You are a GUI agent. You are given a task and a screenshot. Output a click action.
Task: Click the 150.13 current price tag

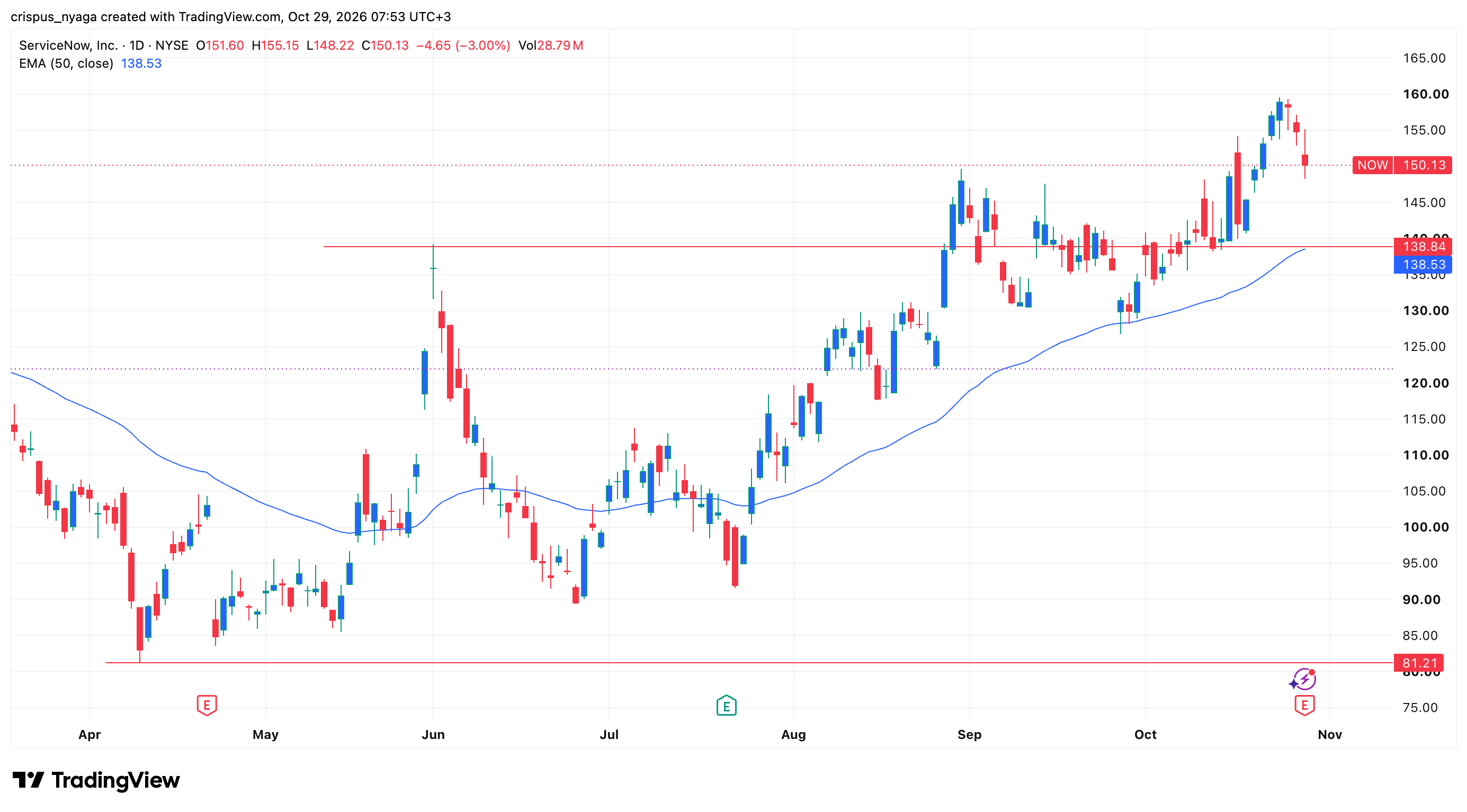(1423, 165)
